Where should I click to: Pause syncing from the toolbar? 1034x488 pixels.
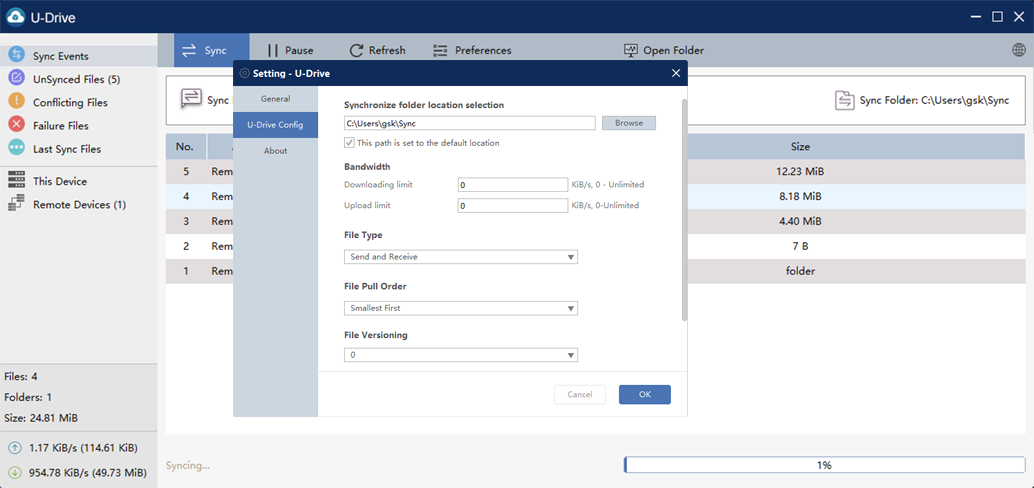290,50
